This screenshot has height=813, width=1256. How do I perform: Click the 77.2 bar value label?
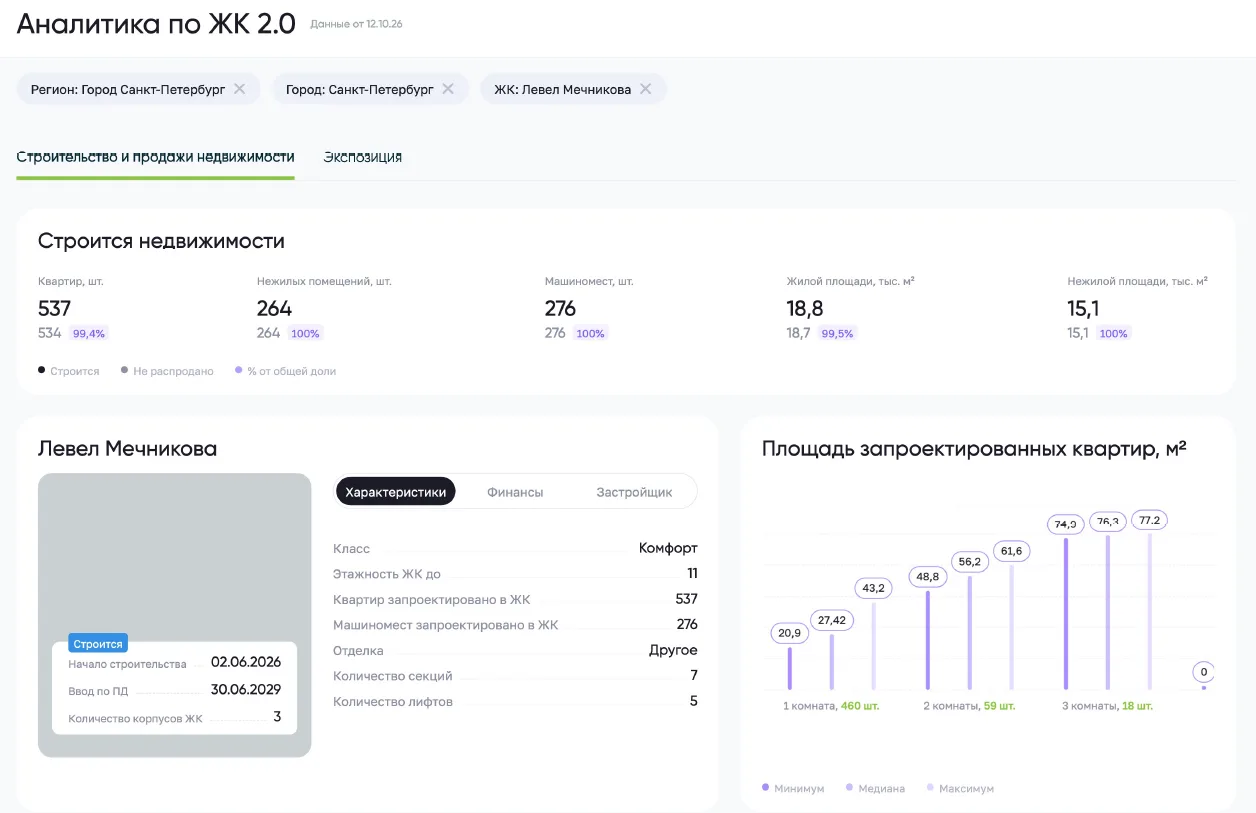click(x=1150, y=520)
